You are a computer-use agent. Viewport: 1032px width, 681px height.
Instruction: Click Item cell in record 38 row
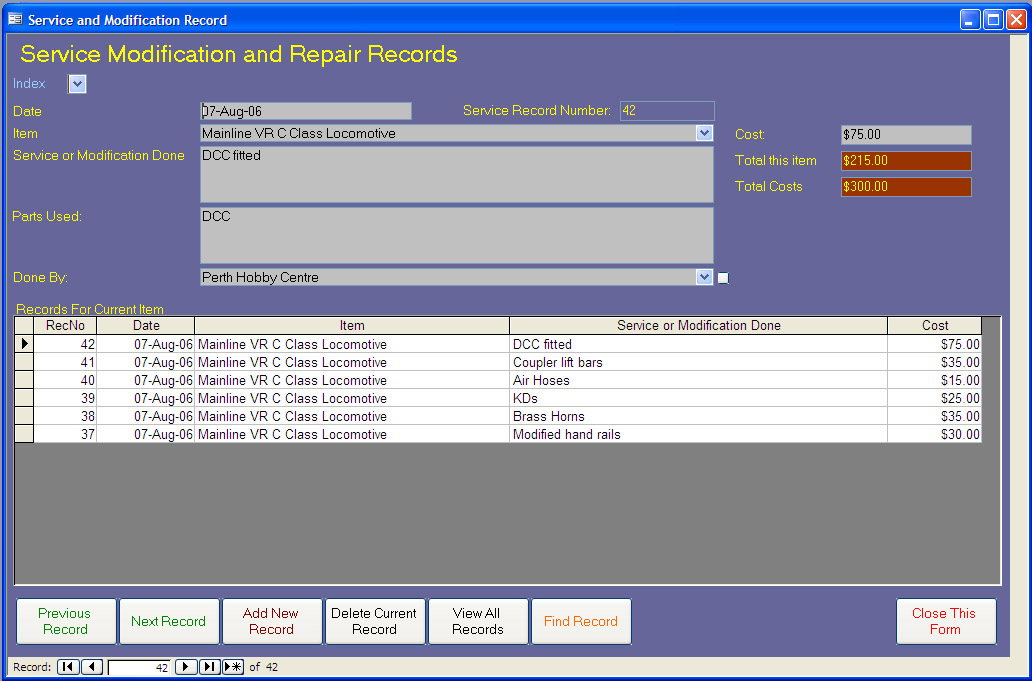coord(352,416)
